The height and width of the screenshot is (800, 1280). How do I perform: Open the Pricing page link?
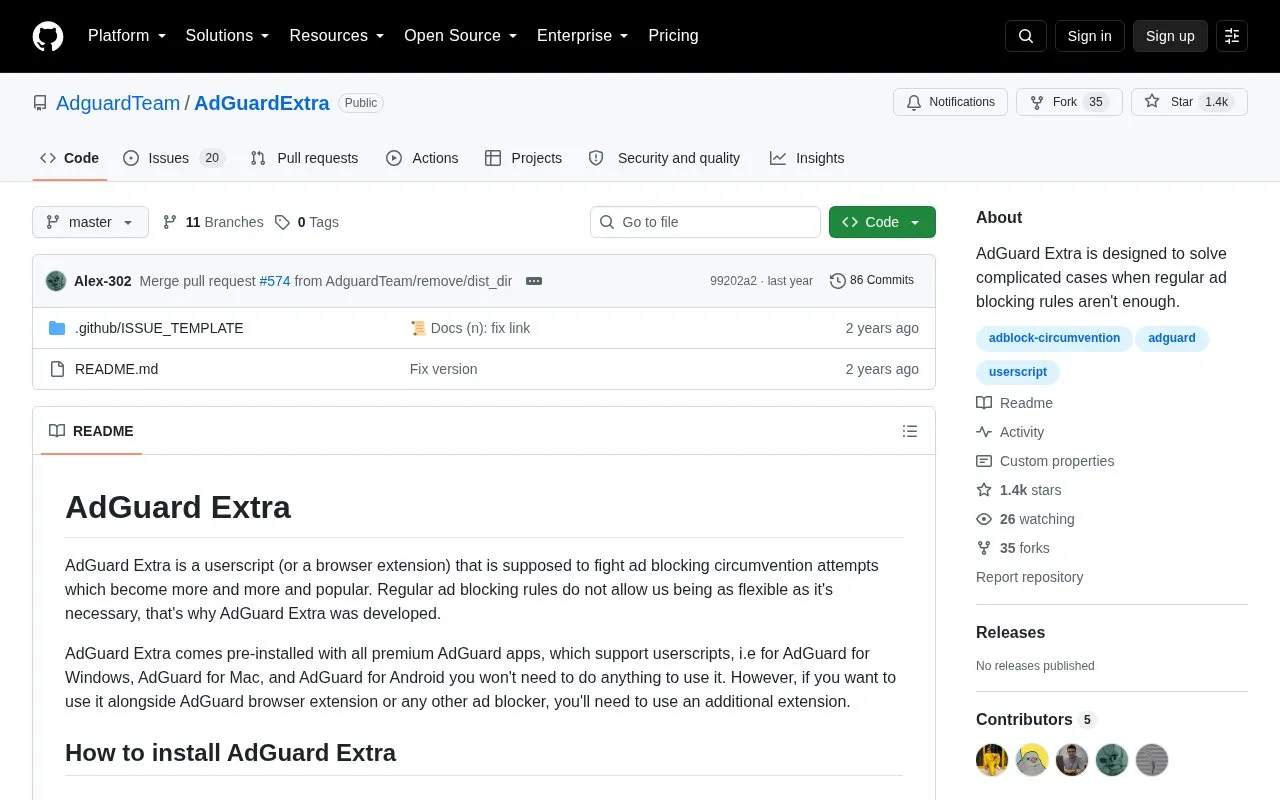673,36
